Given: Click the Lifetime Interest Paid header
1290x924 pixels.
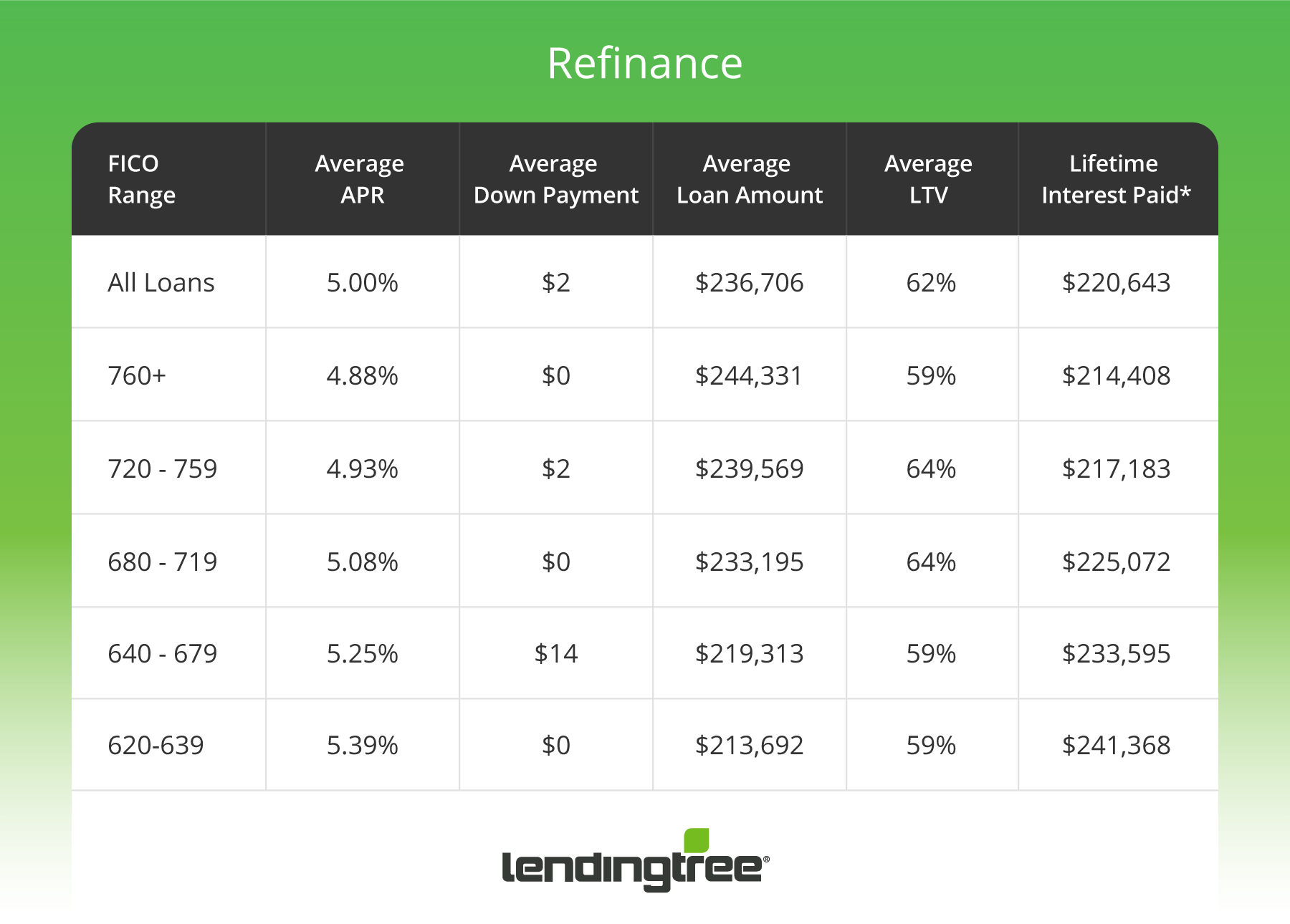Looking at the screenshot, I should tap(1115, 179).
